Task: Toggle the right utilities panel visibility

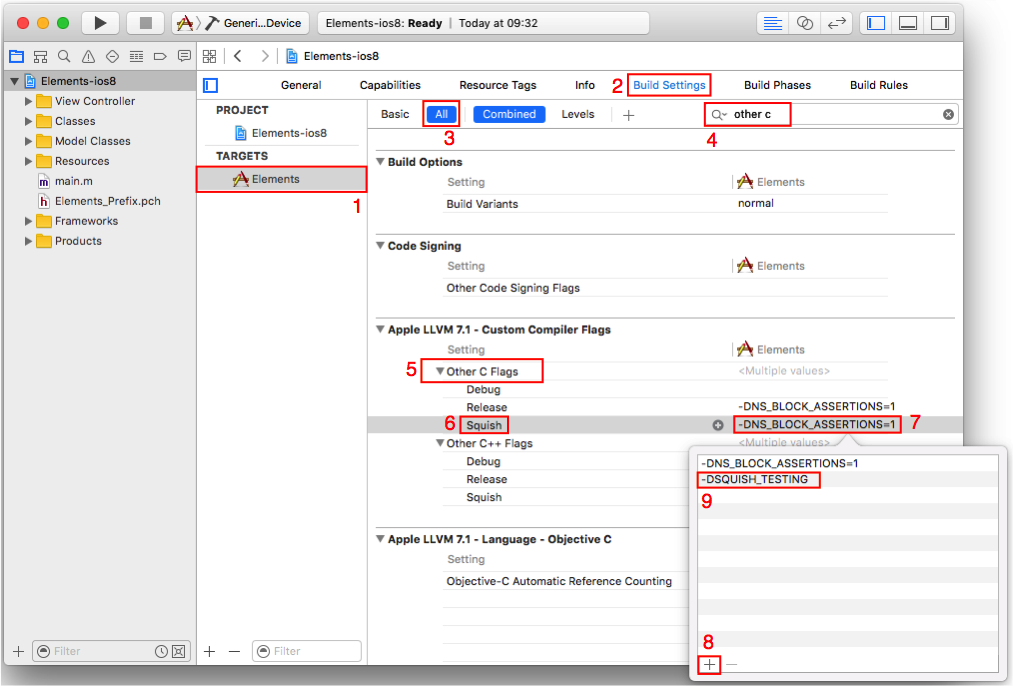Action: click(x=939, y=22)
